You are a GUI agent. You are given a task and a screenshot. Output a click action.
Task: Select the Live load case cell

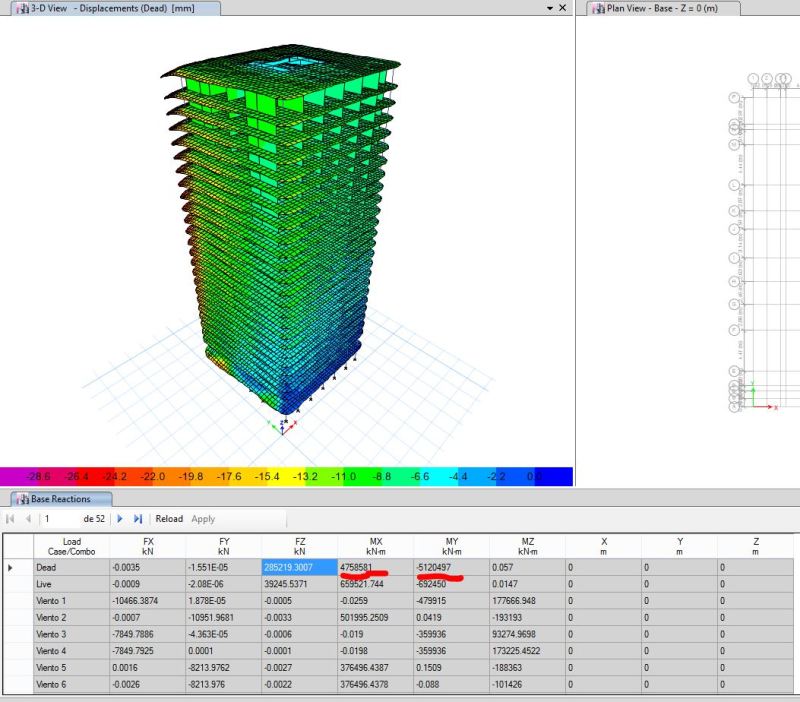tap(71, 584)
